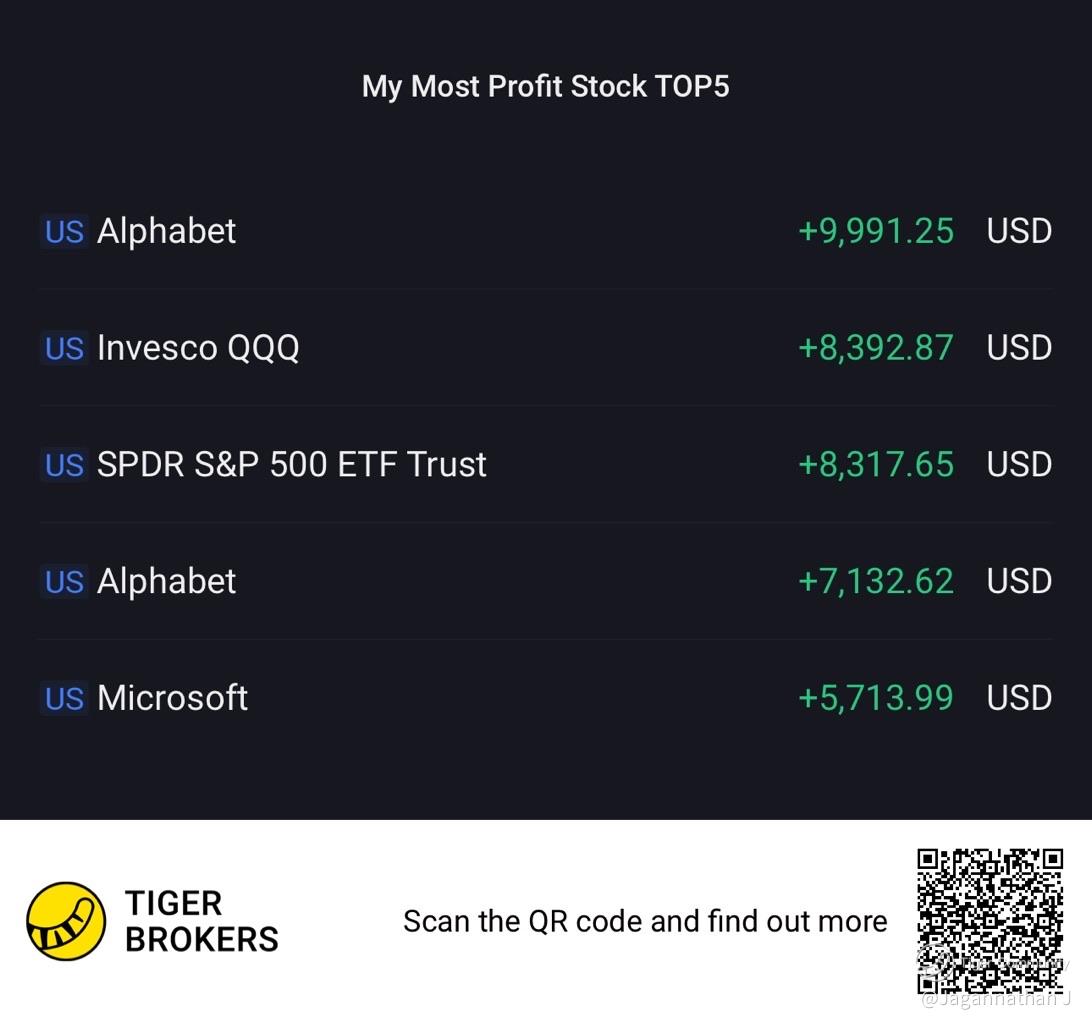Click the +5,713.99 profit value
This screenshot has width=1092, height=1023.
tap(875, 698)
